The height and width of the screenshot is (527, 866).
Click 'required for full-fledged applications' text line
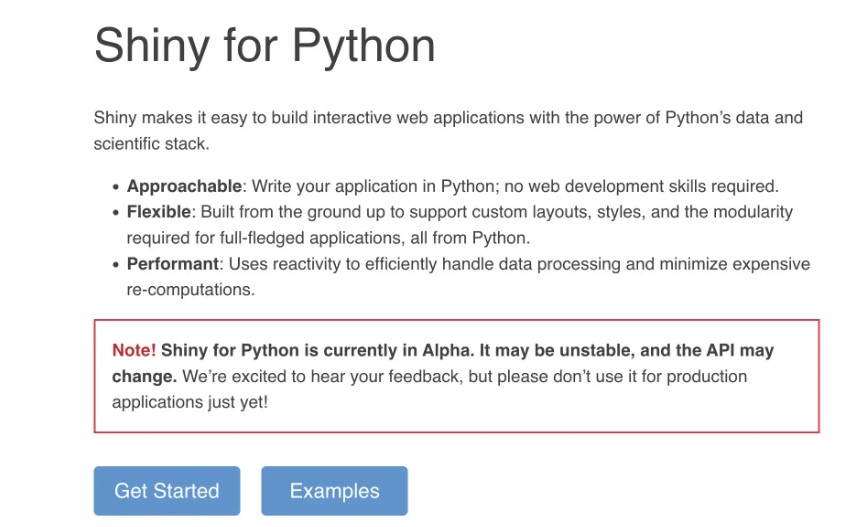[x=328, y=238]
